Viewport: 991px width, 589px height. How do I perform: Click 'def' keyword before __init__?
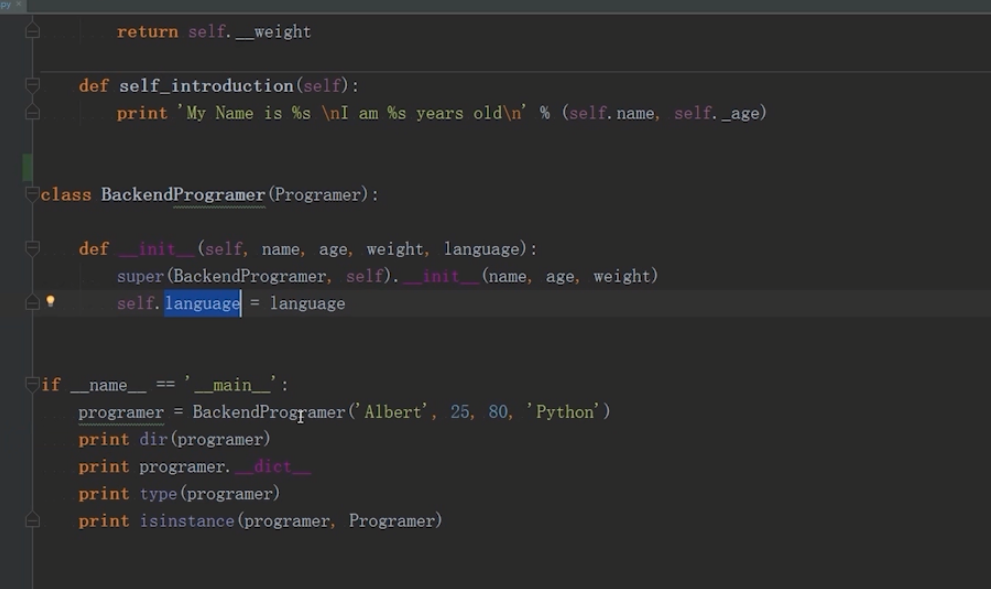pos(94,249)
